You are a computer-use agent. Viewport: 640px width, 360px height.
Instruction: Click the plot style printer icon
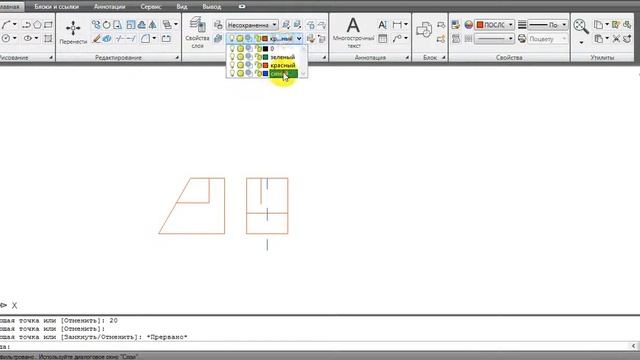(522, 39)
